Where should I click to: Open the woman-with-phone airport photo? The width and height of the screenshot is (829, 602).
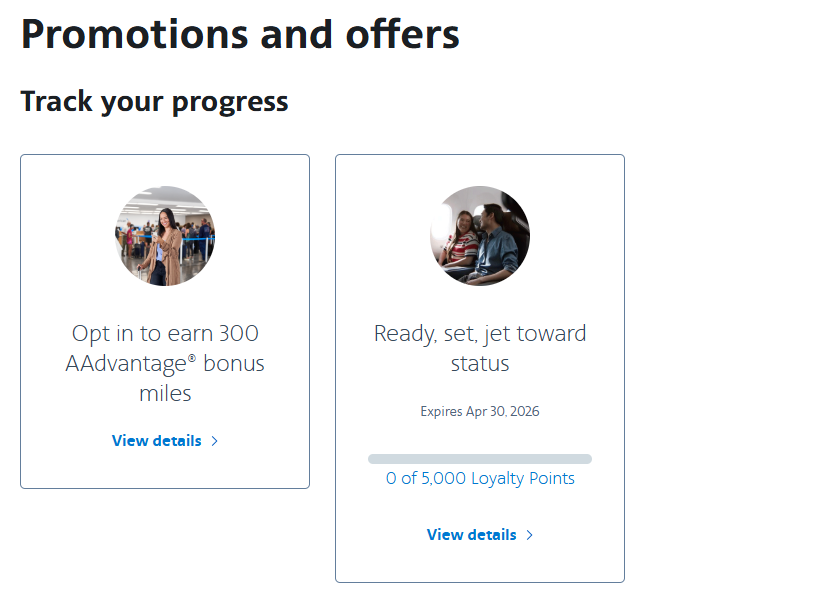(x=165, y=236)
